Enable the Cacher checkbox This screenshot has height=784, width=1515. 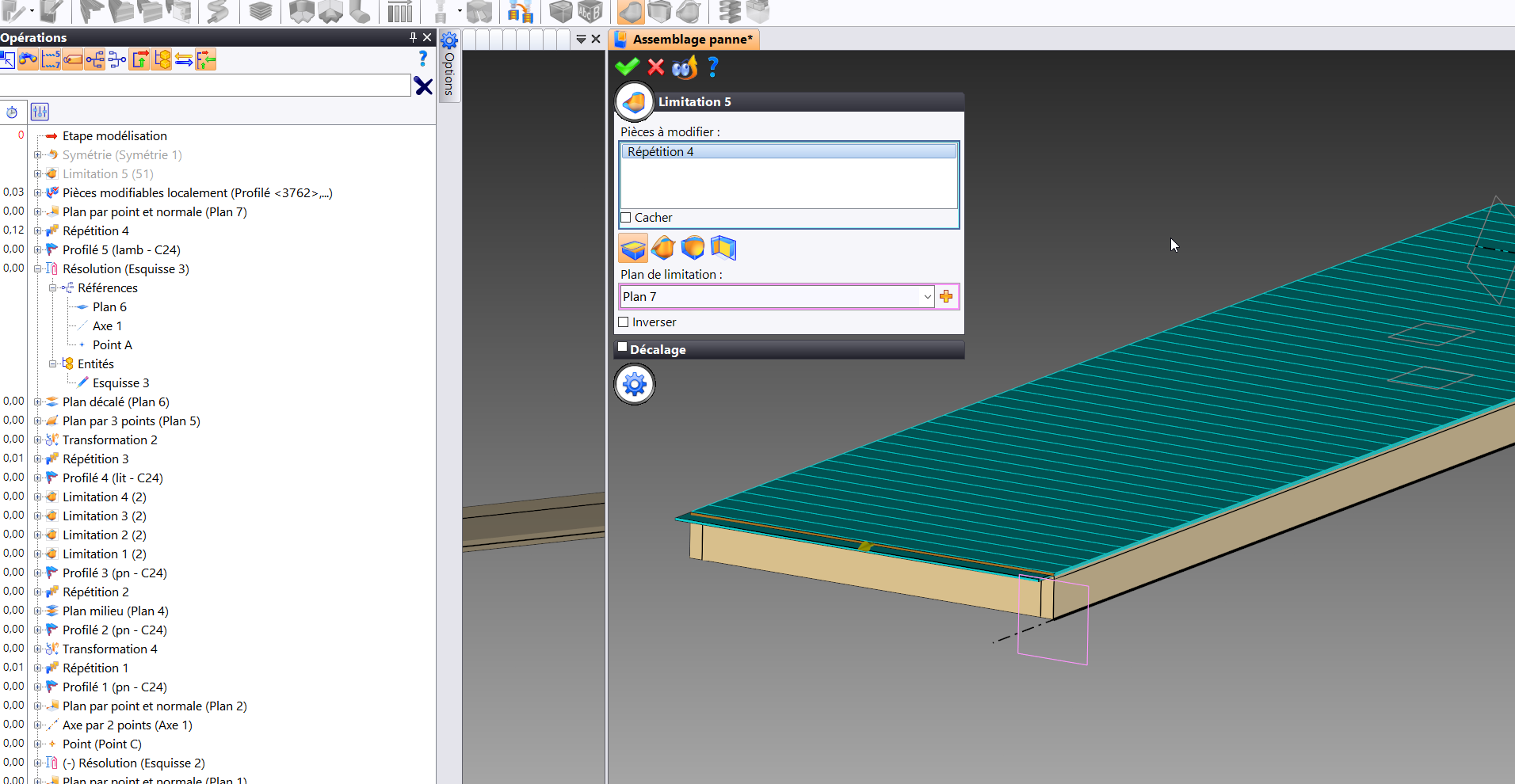[626, 218]
